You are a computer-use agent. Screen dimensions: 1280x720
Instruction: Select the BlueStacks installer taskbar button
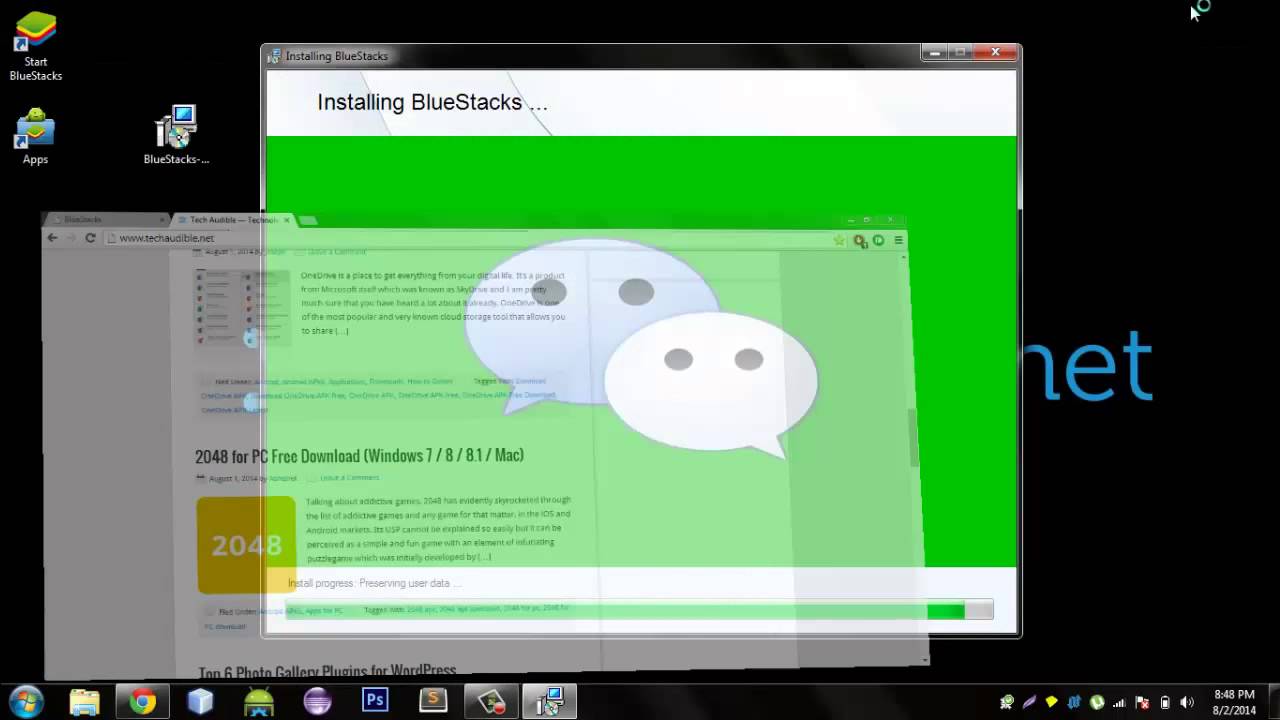549,701
